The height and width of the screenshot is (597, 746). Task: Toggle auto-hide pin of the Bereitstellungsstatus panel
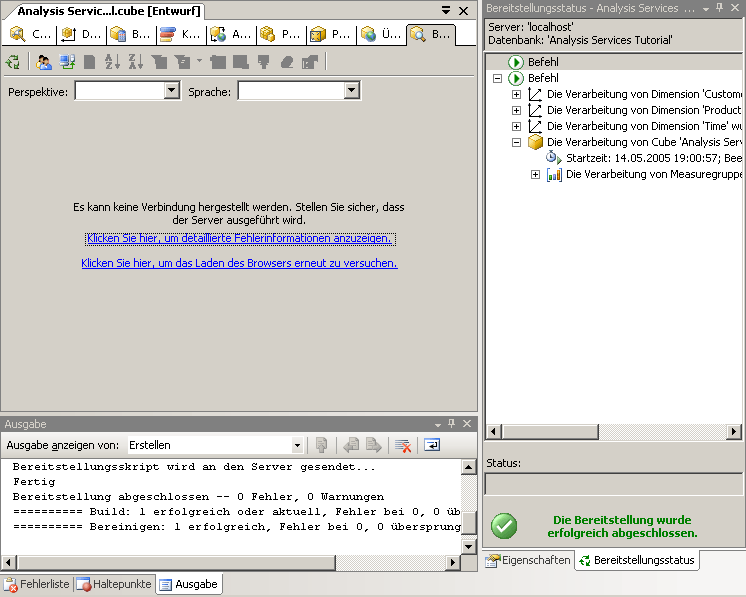[718, 8]
